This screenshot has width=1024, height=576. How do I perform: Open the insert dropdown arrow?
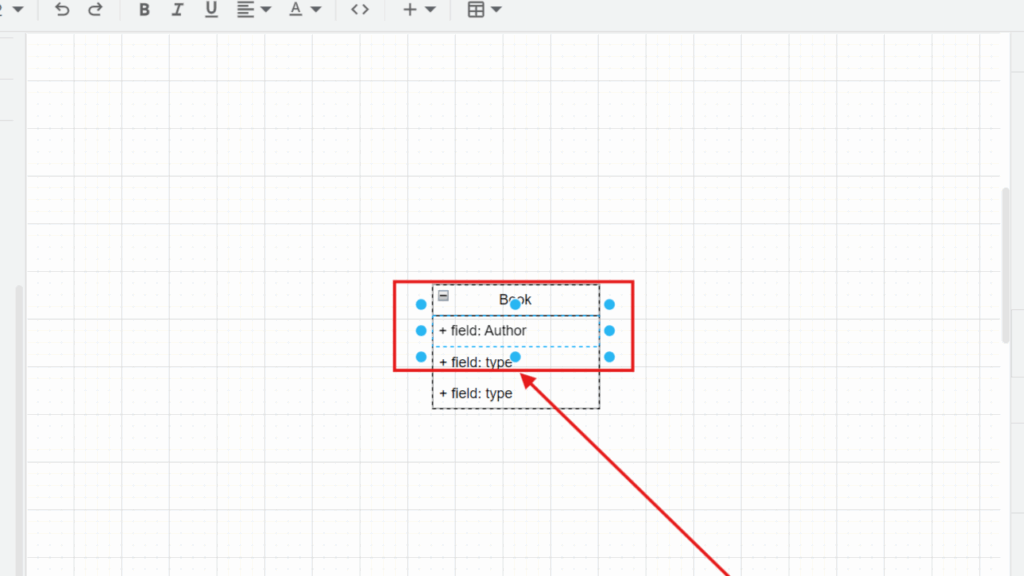pos(428,9)
